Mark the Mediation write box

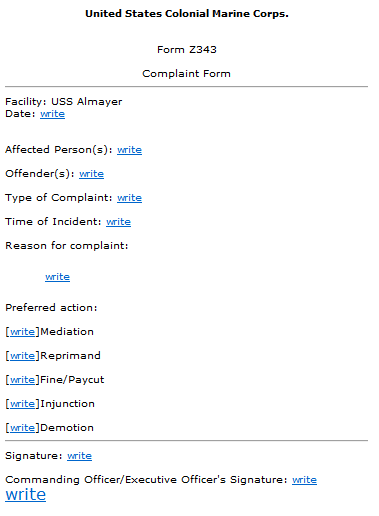(x=22, y=332)
